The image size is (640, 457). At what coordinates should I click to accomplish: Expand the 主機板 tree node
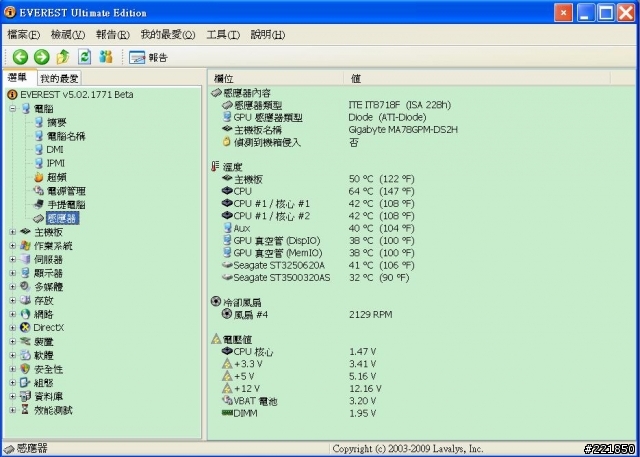pyautogui.click(x=12, y=232)
